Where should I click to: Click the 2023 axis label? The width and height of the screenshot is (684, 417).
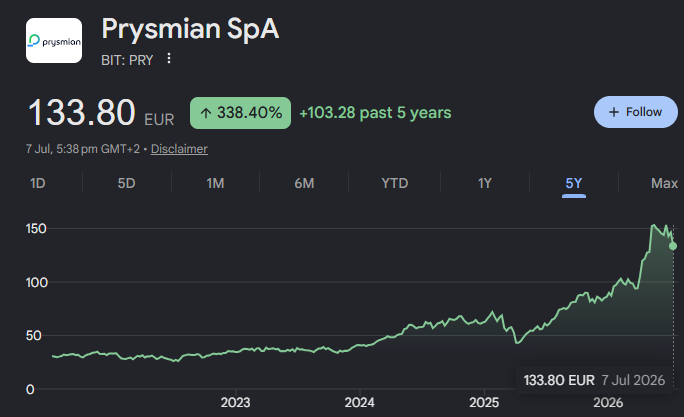click(236, 402)
